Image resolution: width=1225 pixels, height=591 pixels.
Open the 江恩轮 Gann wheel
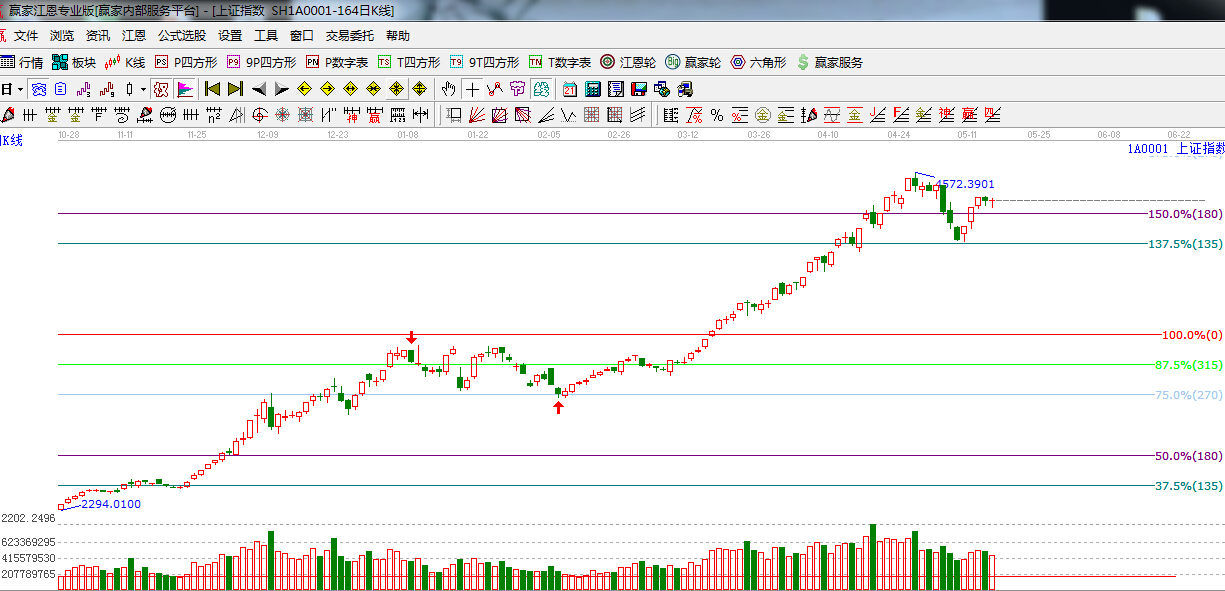[628, 62]
